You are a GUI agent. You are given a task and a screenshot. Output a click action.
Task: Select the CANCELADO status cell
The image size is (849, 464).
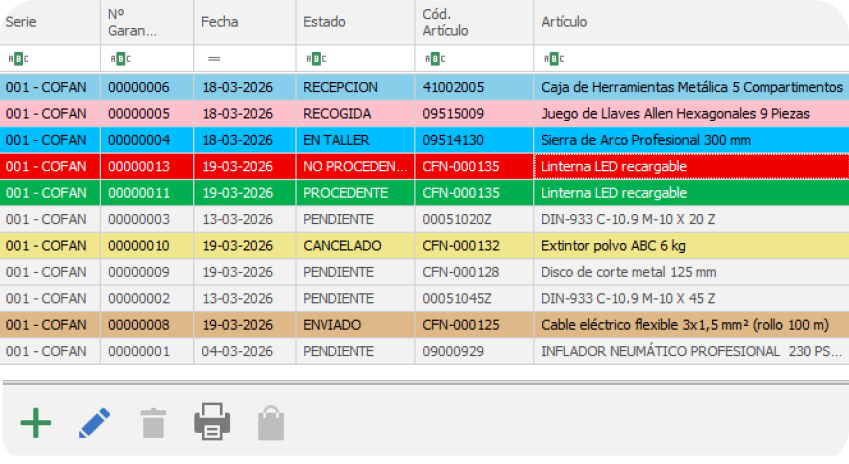coord(355,246)
